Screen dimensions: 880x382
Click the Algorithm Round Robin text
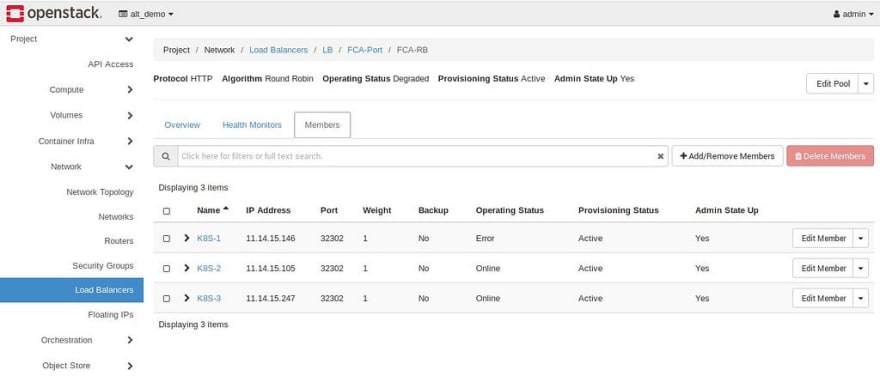coord(268,79)
